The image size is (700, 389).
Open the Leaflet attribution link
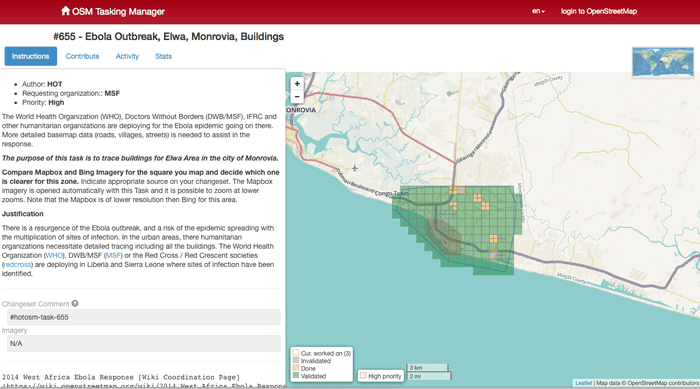pyautogui.click(x=583, y=383)
